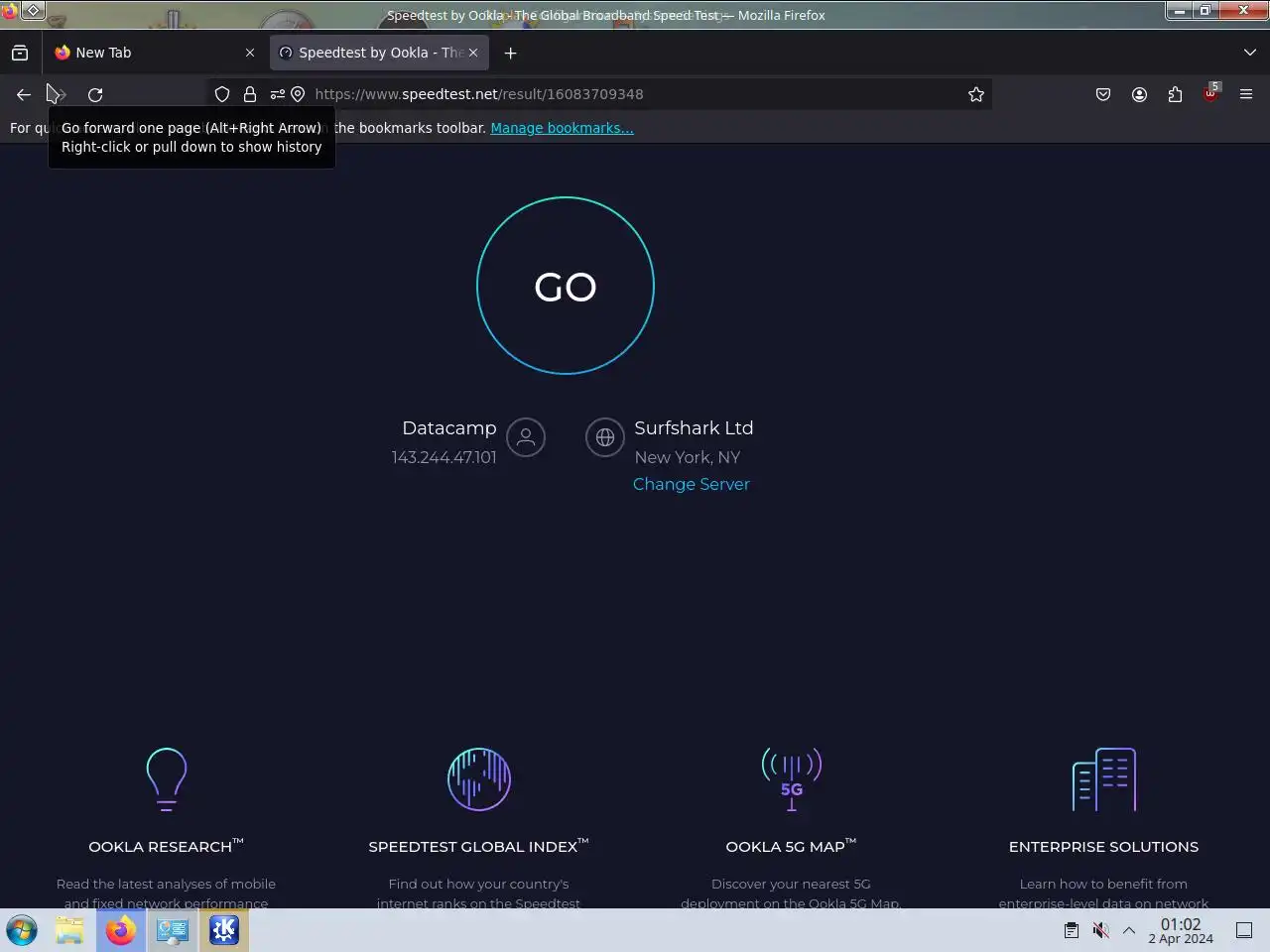Viewport: 1270px width, 952px height.
Task: Click the Manage bookmarks link
Action: [x=562, y=128]
